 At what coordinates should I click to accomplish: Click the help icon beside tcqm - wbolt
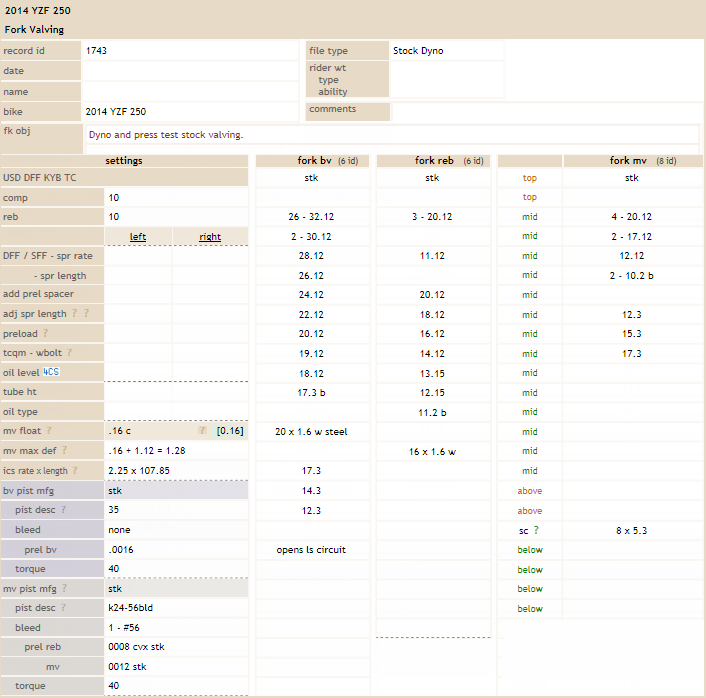[x=71, y=353]
